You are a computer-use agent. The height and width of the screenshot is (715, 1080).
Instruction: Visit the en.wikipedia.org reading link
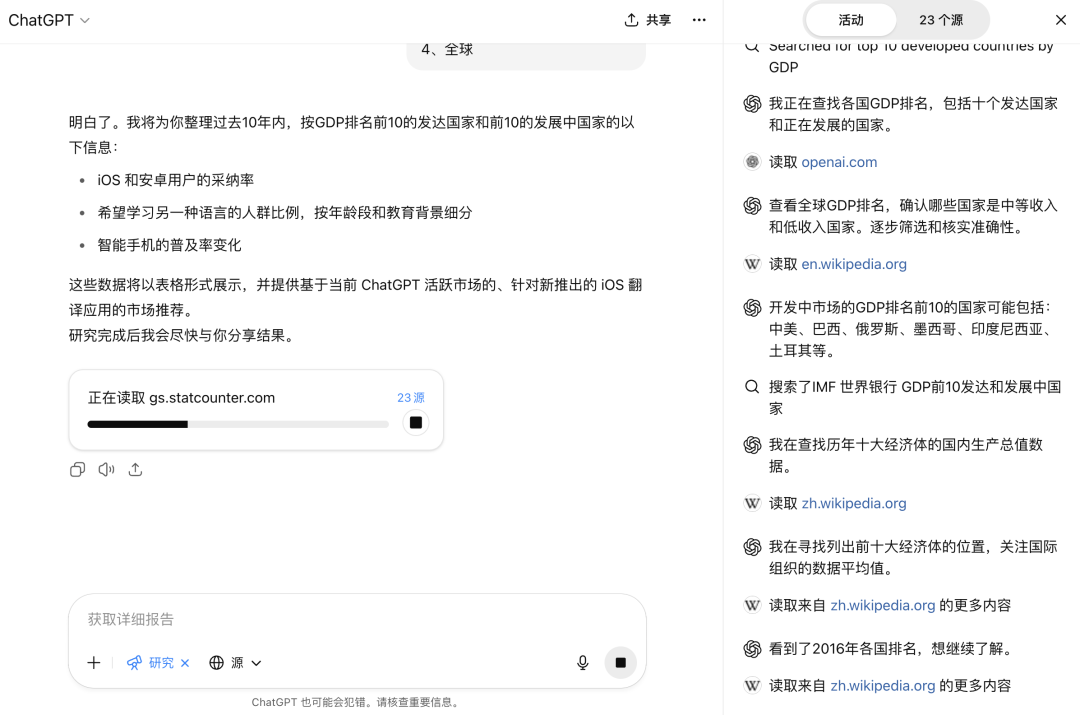[853, 263]
